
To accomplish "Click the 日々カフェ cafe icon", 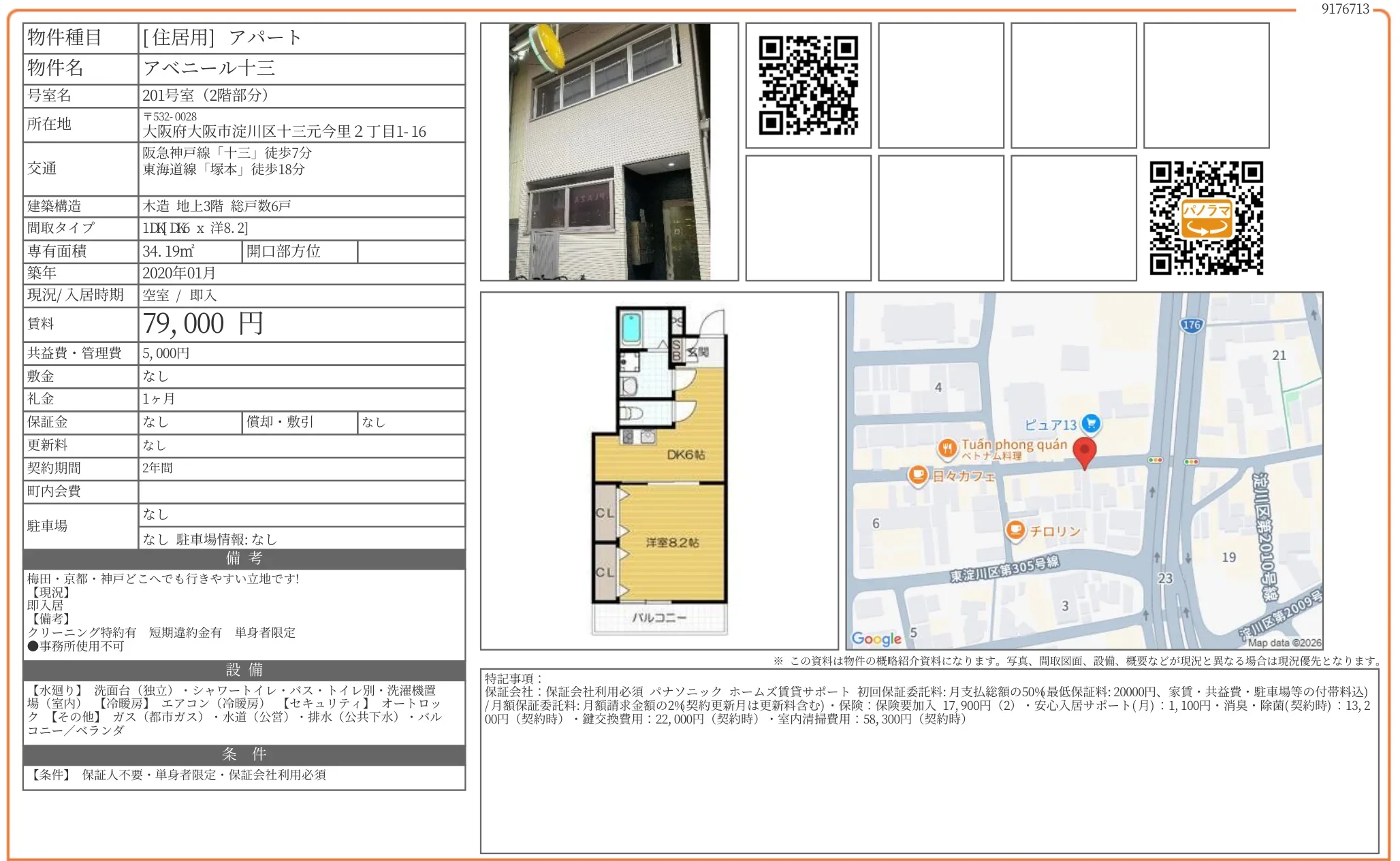I will [x=918, y=474].
